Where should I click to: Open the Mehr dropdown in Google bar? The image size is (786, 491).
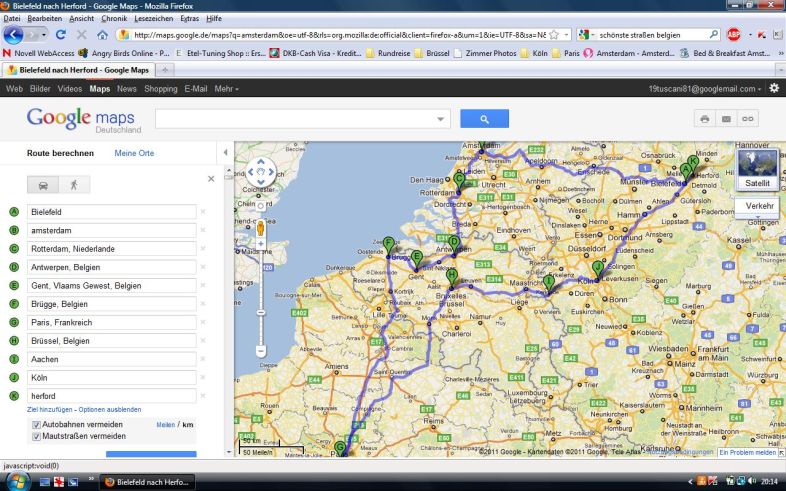pyautogui.click(x=226, y=89)
